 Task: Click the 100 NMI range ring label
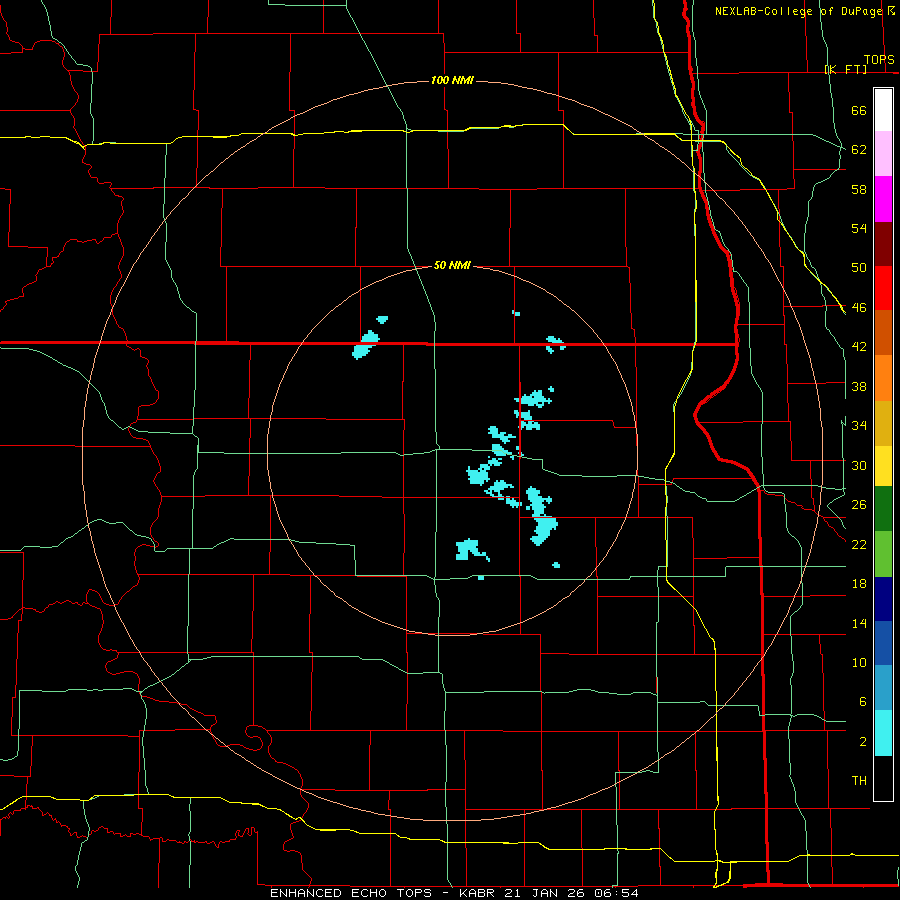tap(452, 80)
